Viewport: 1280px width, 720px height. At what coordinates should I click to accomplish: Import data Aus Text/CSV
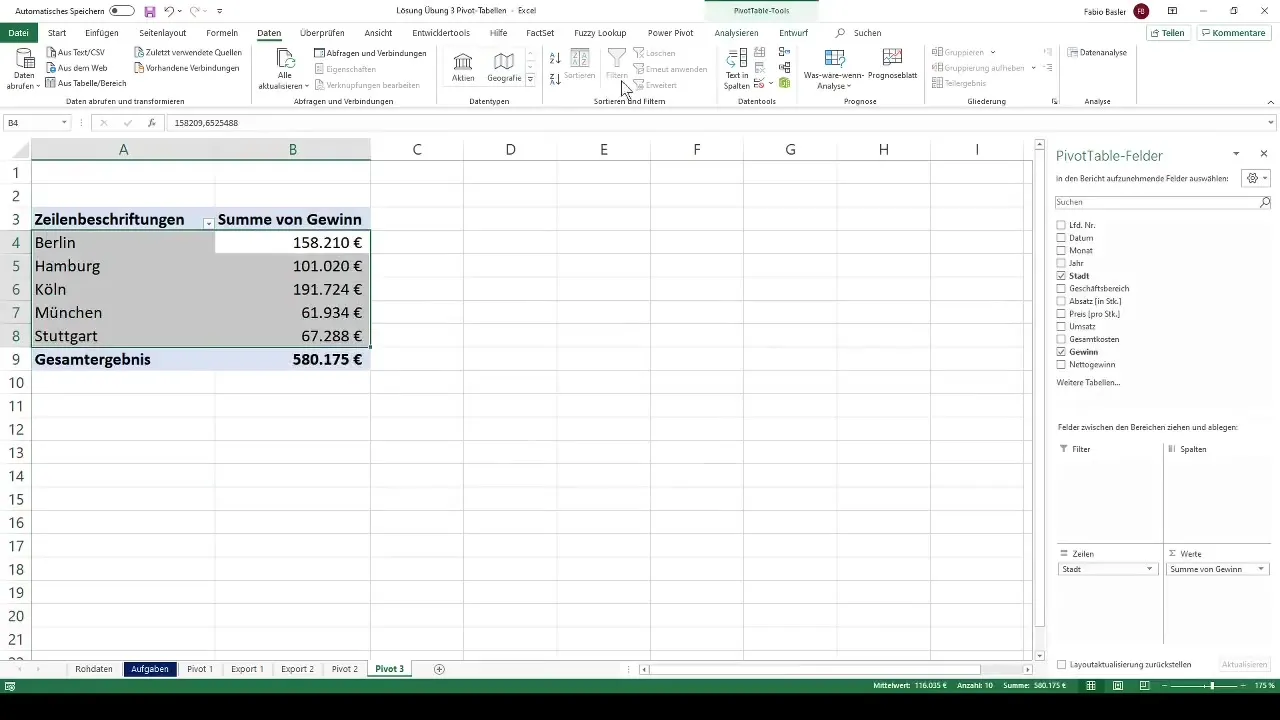click(x=76, y=52)
